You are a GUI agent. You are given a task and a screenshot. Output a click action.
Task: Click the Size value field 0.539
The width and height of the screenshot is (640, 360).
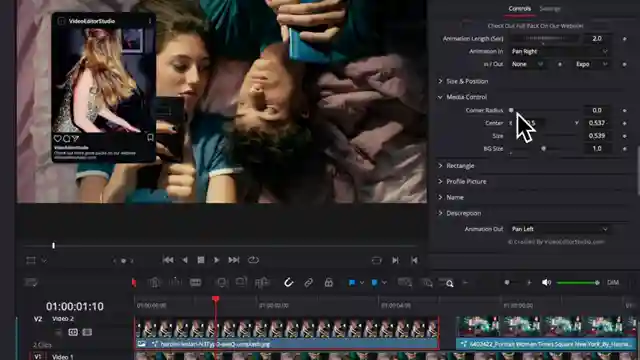coord(597,136)
